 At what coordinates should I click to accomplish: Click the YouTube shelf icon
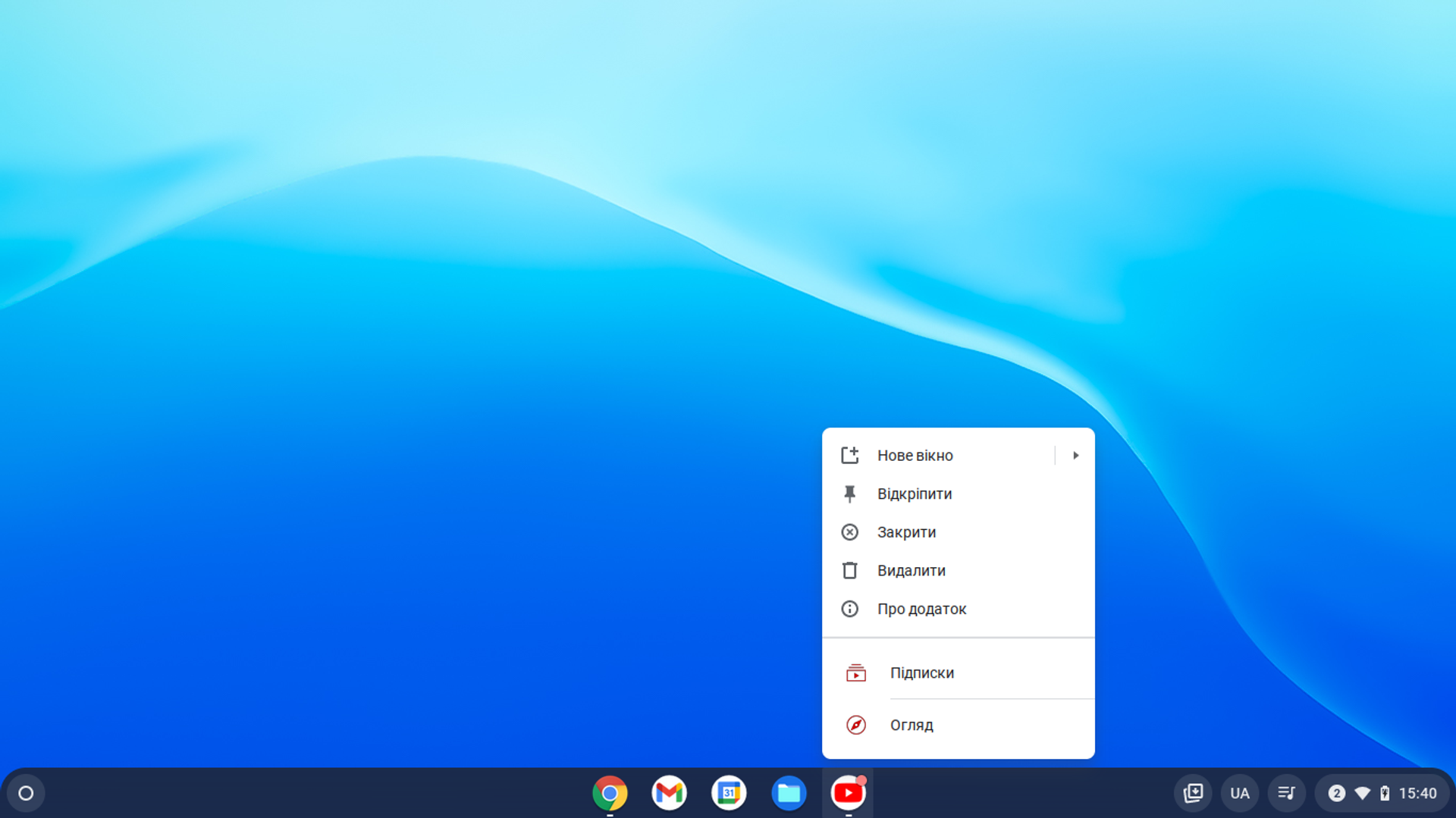(x=848, y=793)
